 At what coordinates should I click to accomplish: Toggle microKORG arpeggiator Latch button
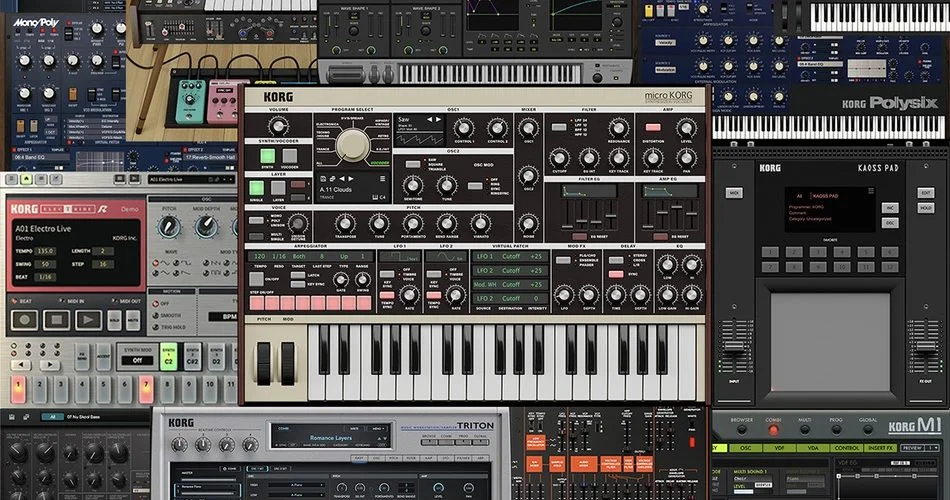(297, 275)
